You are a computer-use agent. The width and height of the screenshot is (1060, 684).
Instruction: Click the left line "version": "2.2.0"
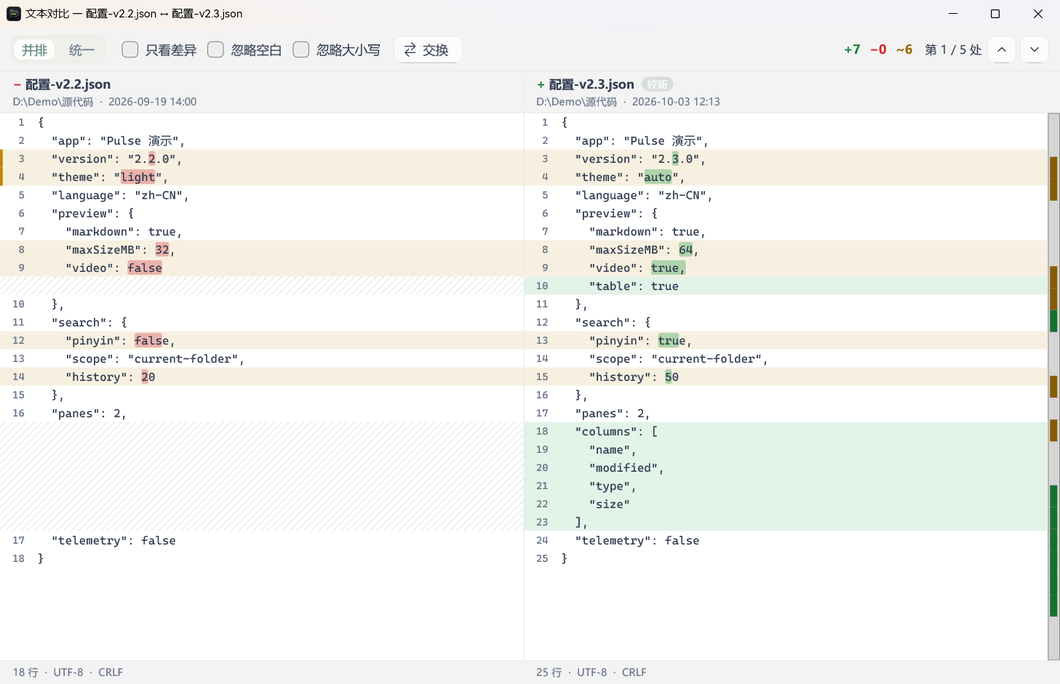pyautogui.click(x=262, y=159)
